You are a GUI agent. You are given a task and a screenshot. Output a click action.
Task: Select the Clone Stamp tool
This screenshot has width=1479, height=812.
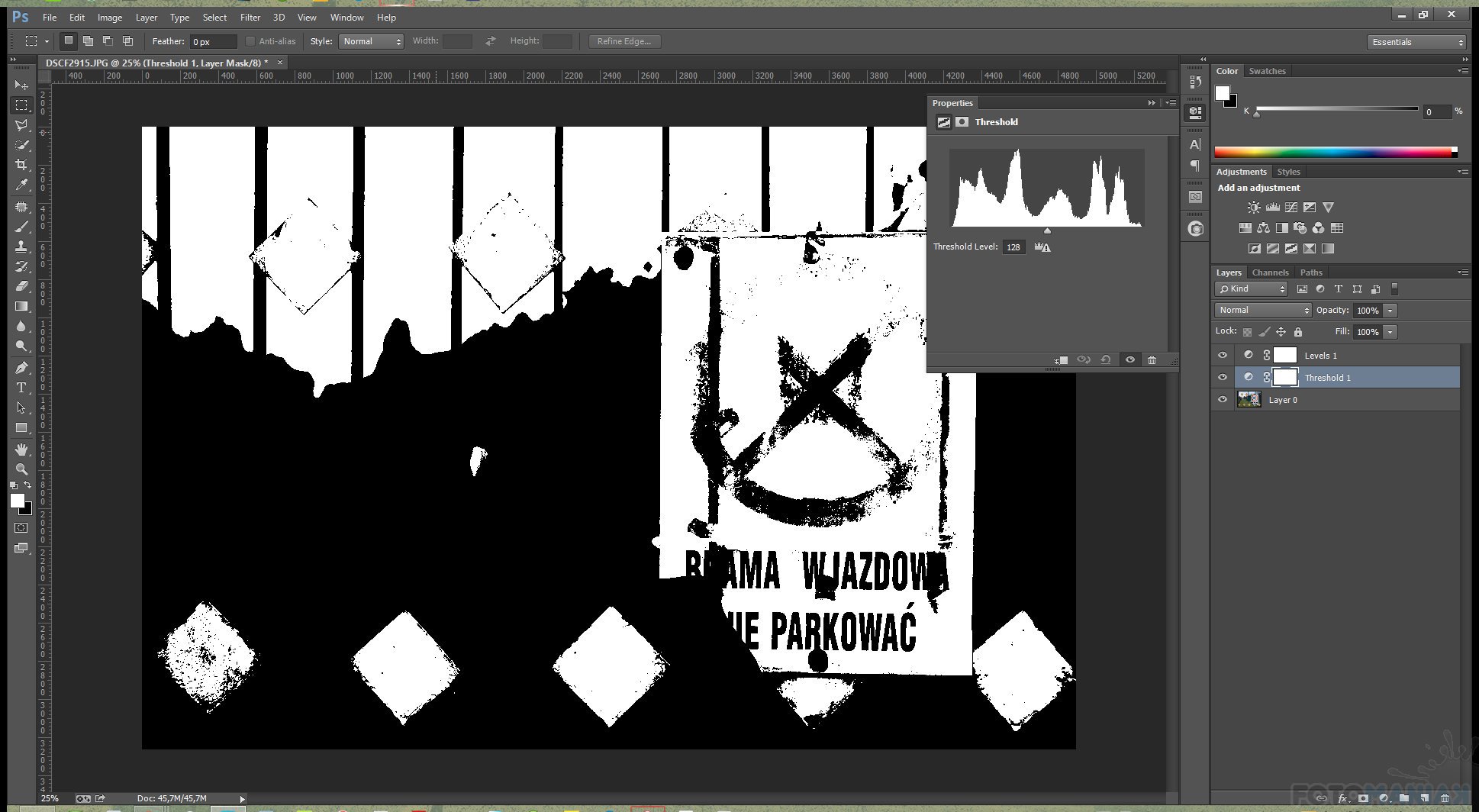[21, 246]
